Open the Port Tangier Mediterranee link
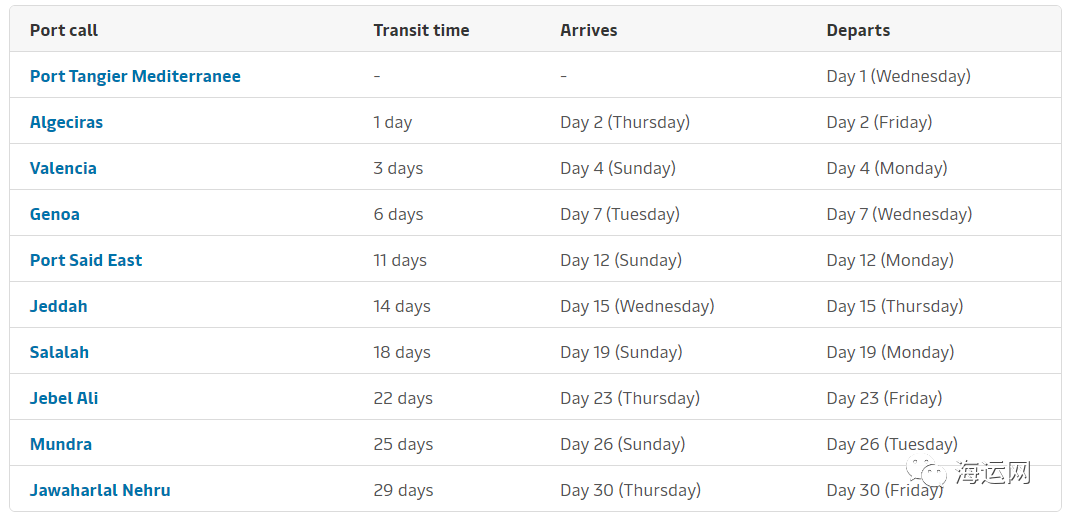 [x=135, y=76]
